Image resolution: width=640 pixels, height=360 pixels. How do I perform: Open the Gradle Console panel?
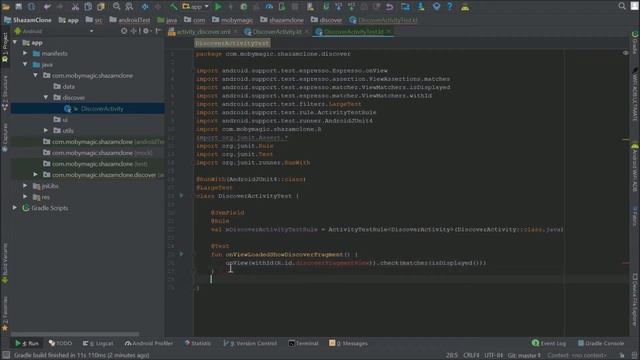tap(601, 343)
